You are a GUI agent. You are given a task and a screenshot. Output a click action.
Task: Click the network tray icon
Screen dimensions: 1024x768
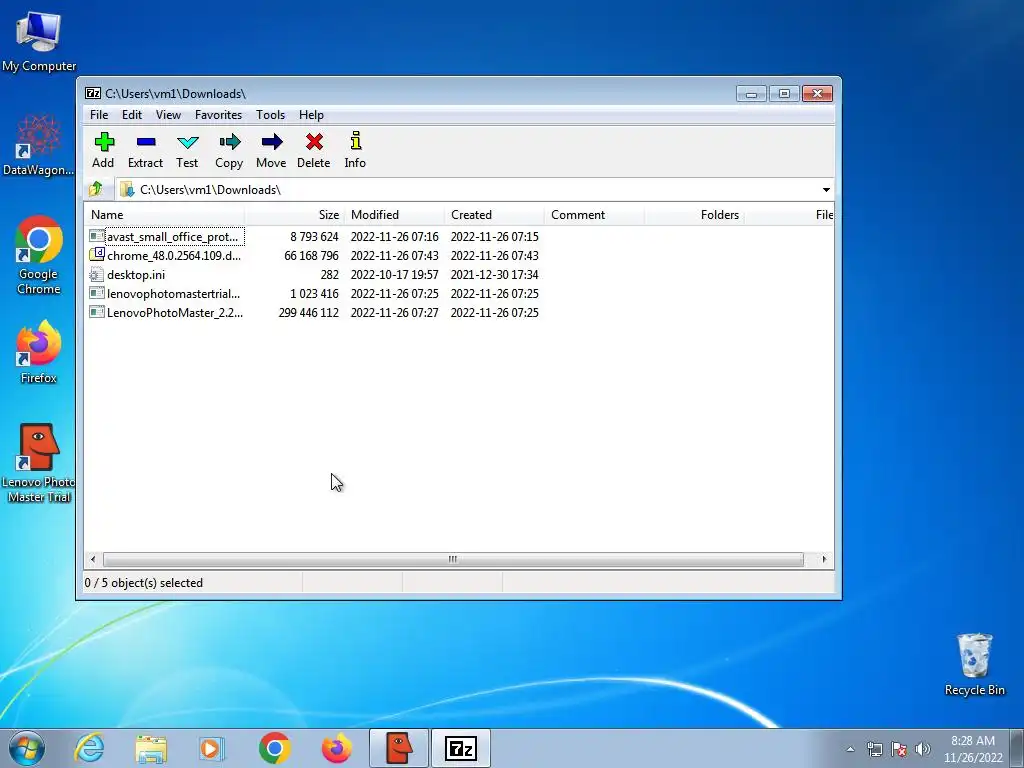point(874,749)
